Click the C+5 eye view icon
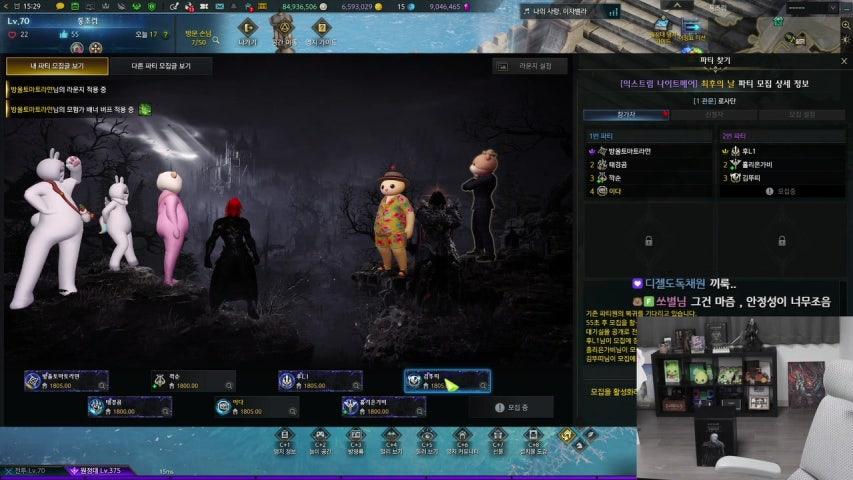This screenshot has height=480, width=853. click(x=427, y=435)
